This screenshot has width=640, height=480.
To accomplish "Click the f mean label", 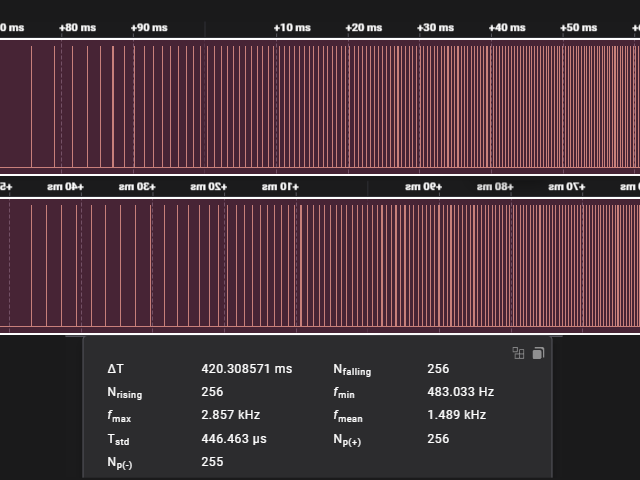I will [x=348, y=416].
